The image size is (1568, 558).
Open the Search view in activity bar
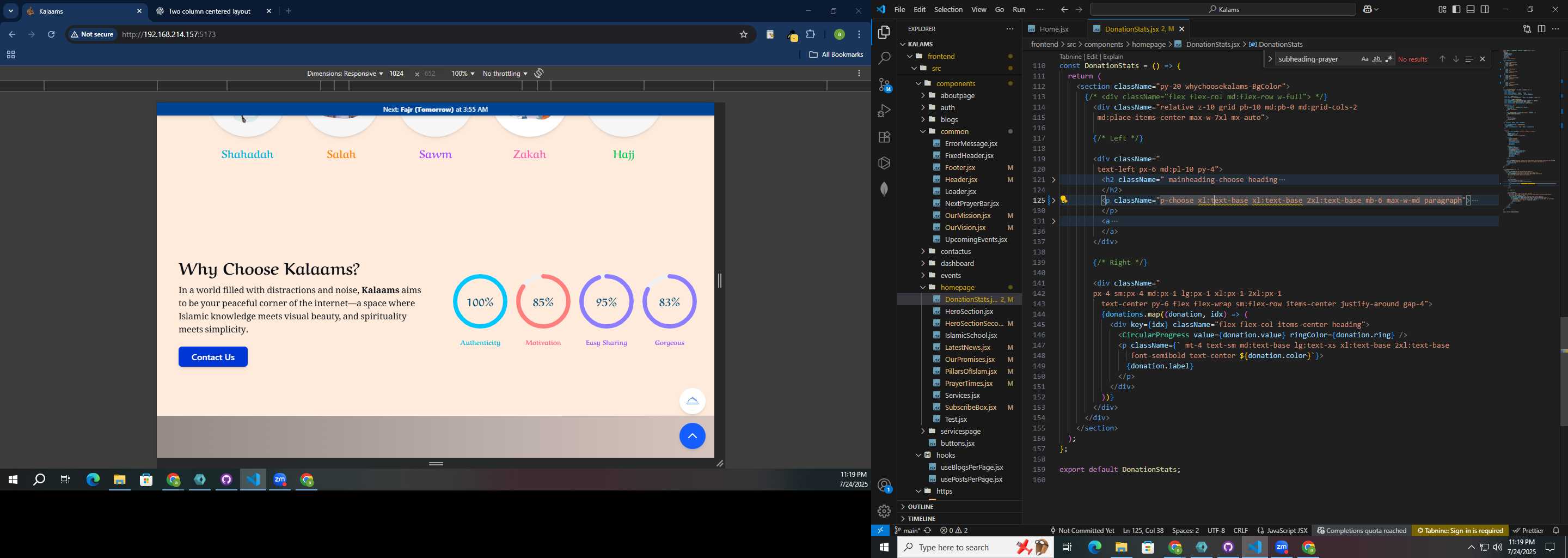(x=884, y=58)
